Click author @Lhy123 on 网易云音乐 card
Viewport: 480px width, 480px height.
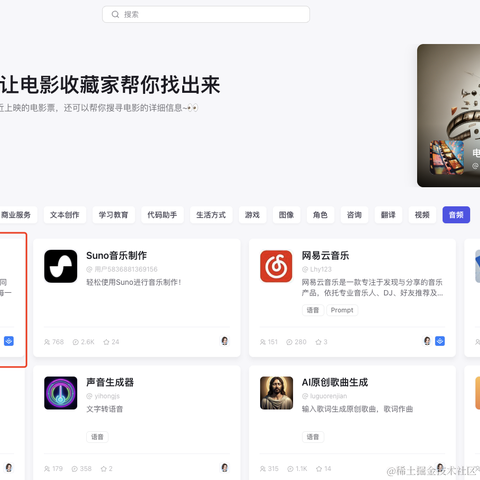pos(317,269)
